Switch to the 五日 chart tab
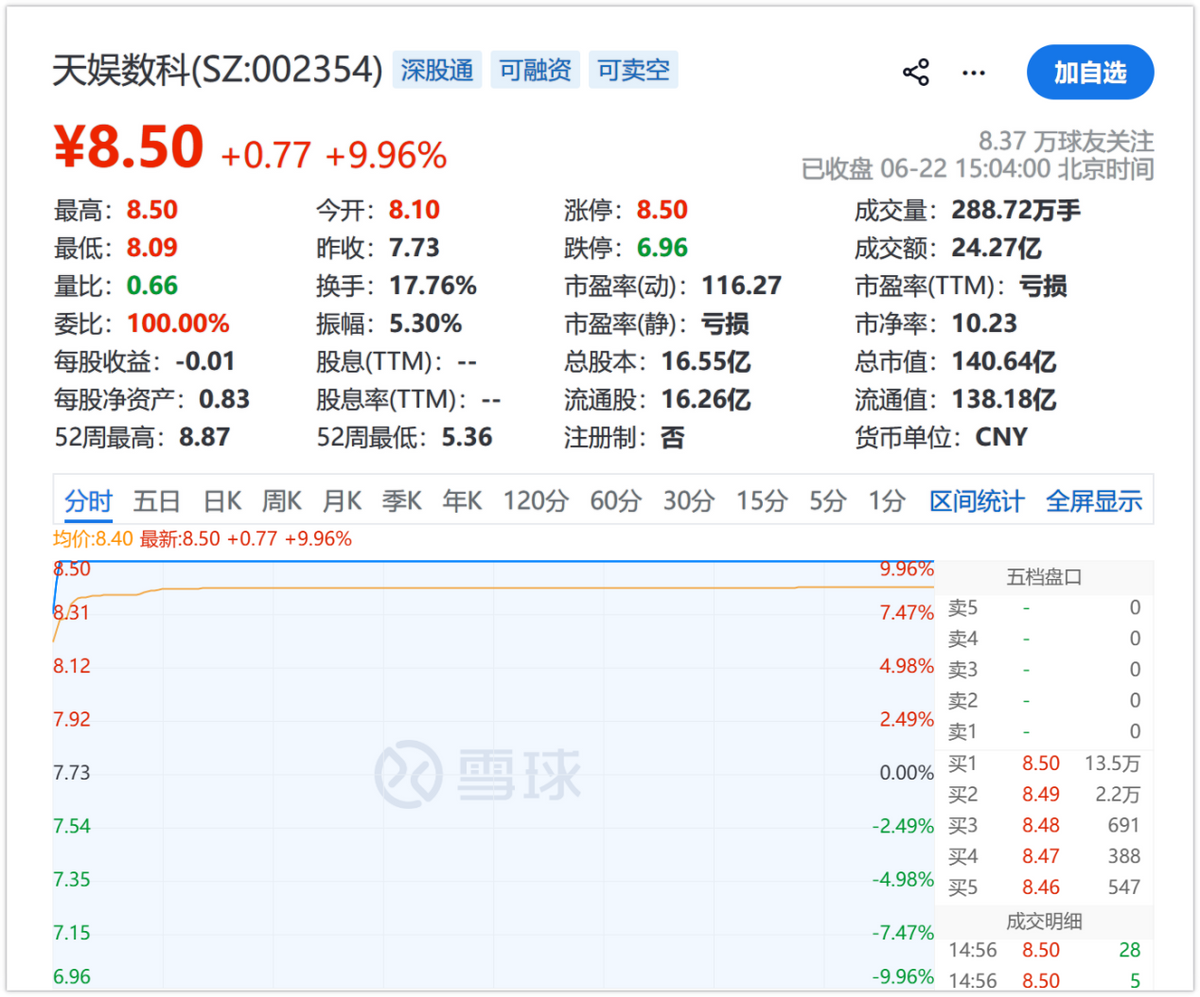 pos(157,501)
